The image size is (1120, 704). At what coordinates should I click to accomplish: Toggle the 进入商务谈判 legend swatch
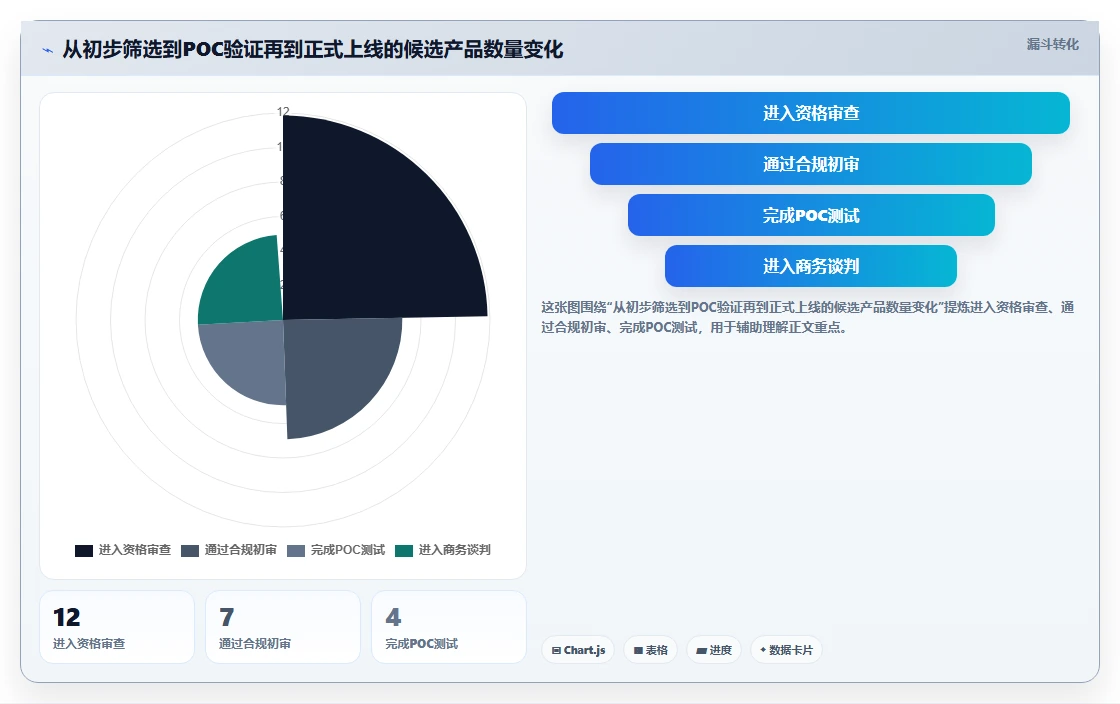404,550
